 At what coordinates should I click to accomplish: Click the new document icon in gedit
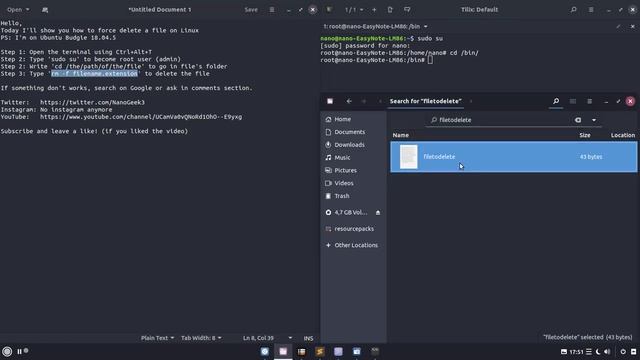click(x=45, y=9)
